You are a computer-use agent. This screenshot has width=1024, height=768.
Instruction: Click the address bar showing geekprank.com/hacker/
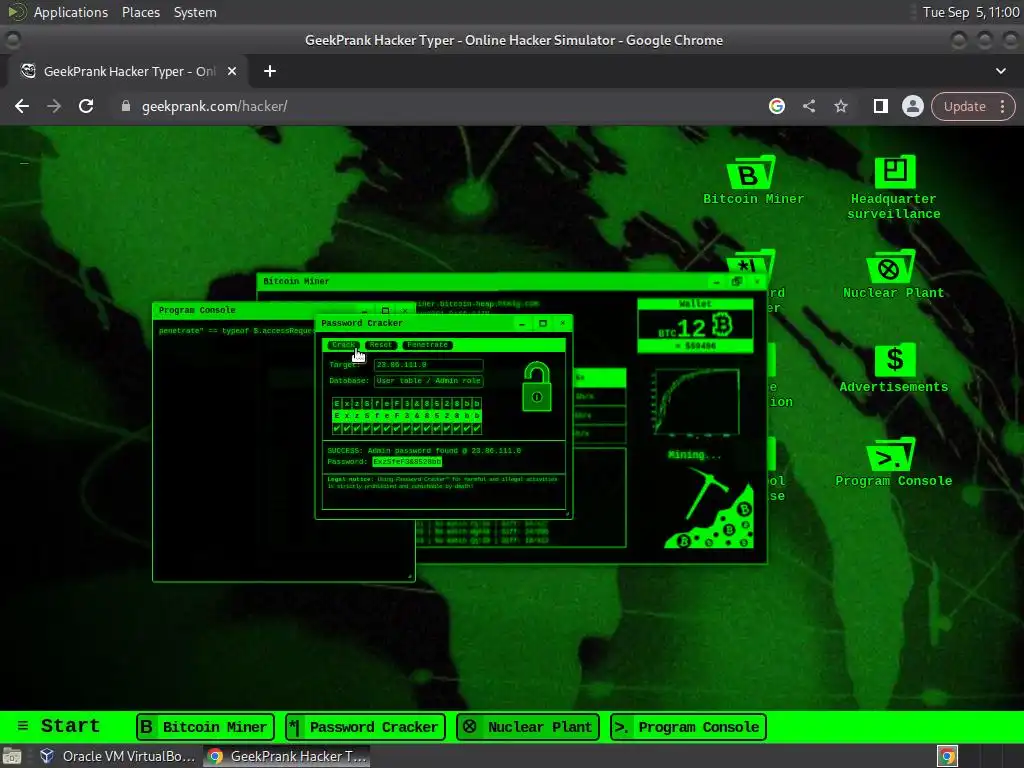(215, 106)
